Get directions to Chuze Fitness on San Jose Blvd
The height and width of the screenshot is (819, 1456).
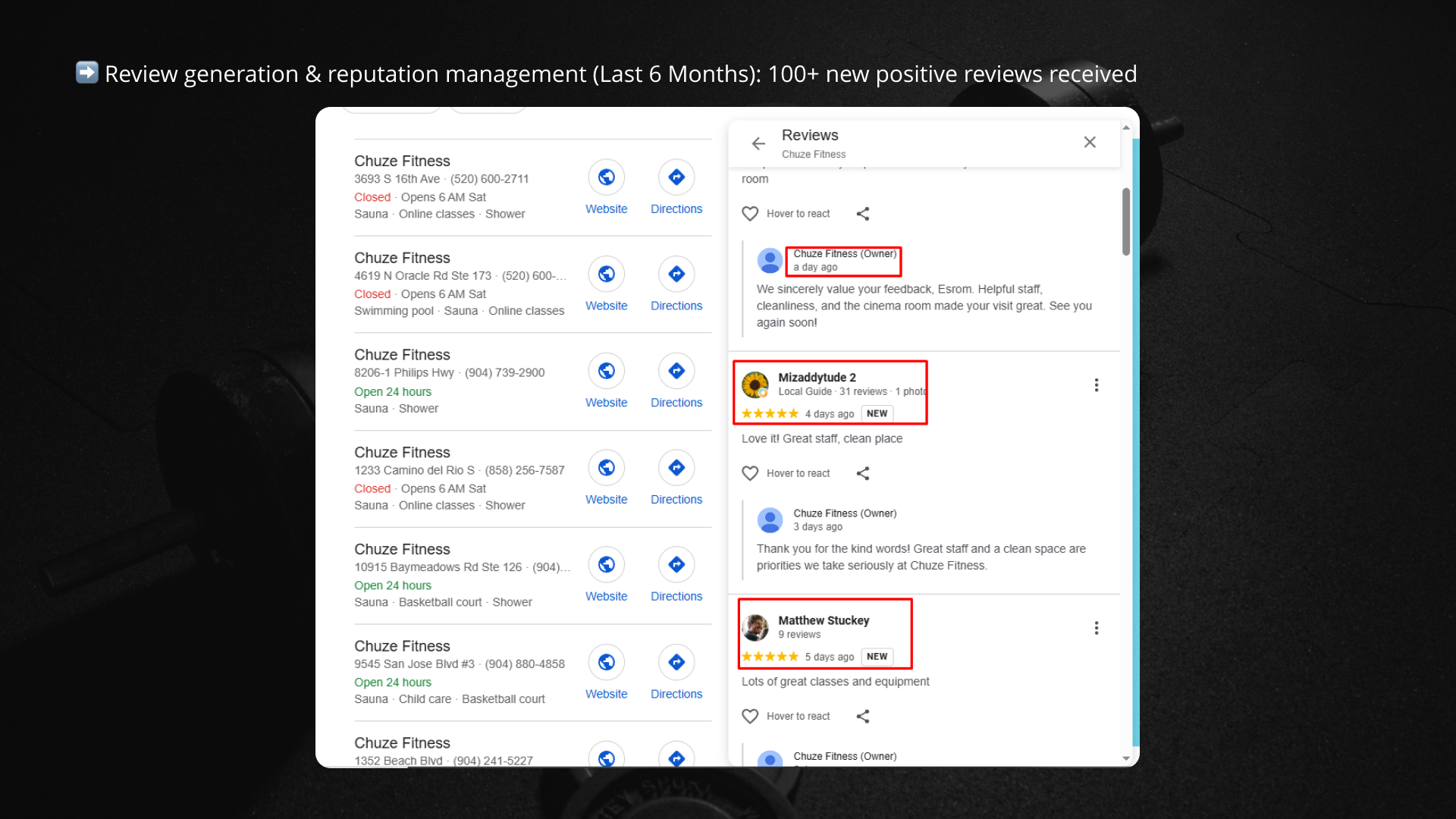[676, 662]
